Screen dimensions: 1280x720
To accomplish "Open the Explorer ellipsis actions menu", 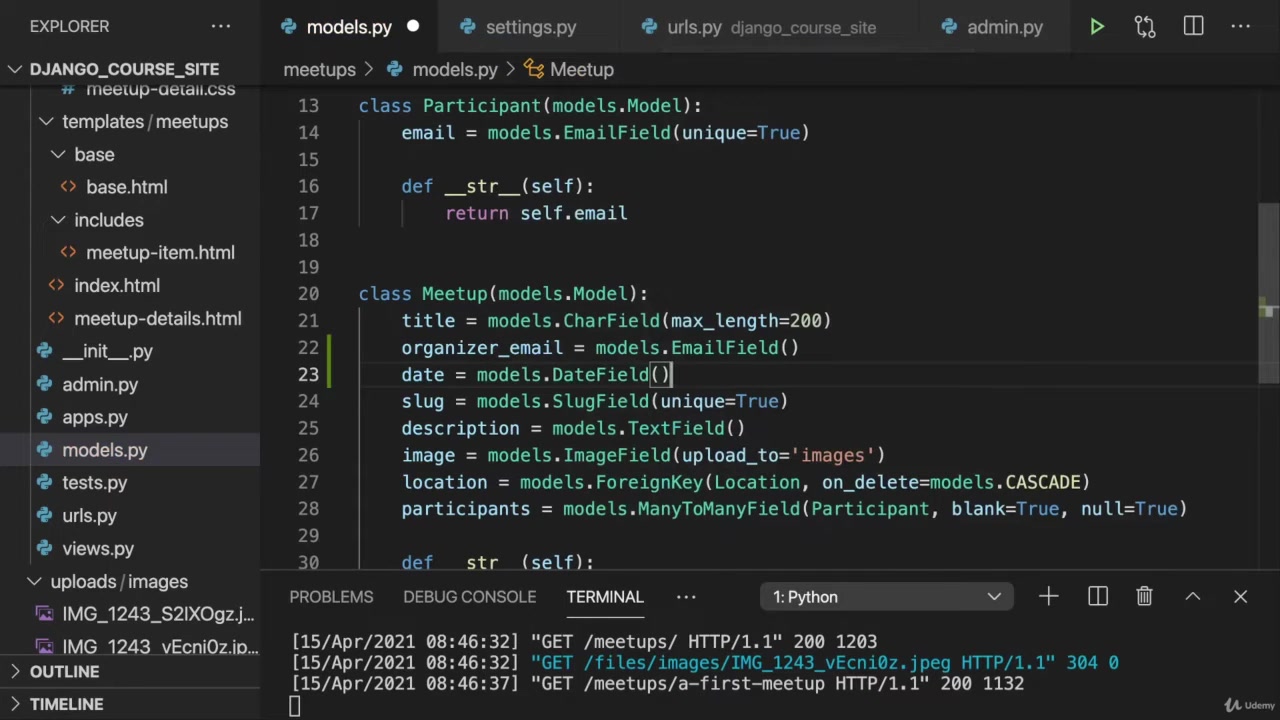I will click(221, 27).
